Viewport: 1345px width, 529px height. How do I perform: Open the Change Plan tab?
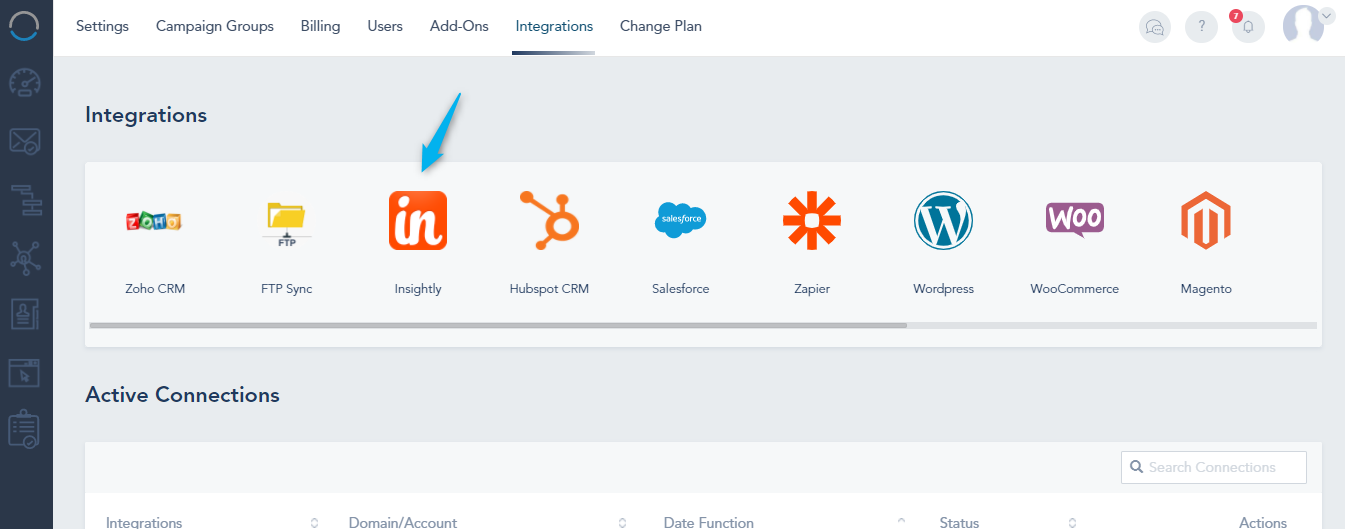(661, 26)
